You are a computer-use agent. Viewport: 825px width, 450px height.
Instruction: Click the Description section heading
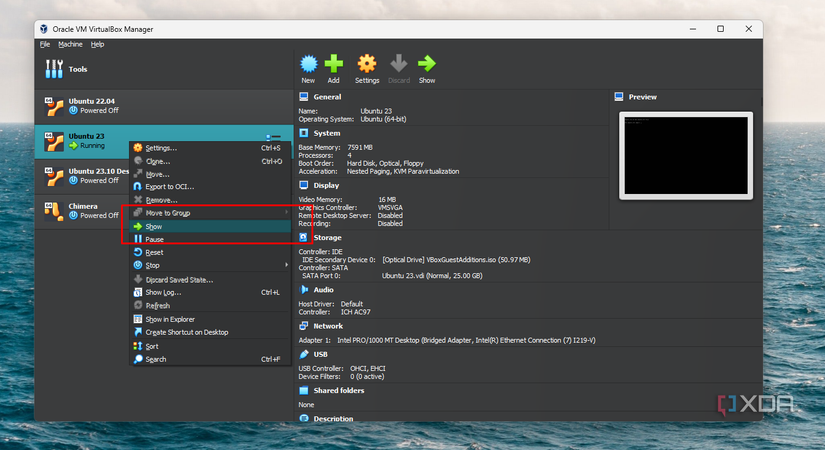(x=333, y=418)
